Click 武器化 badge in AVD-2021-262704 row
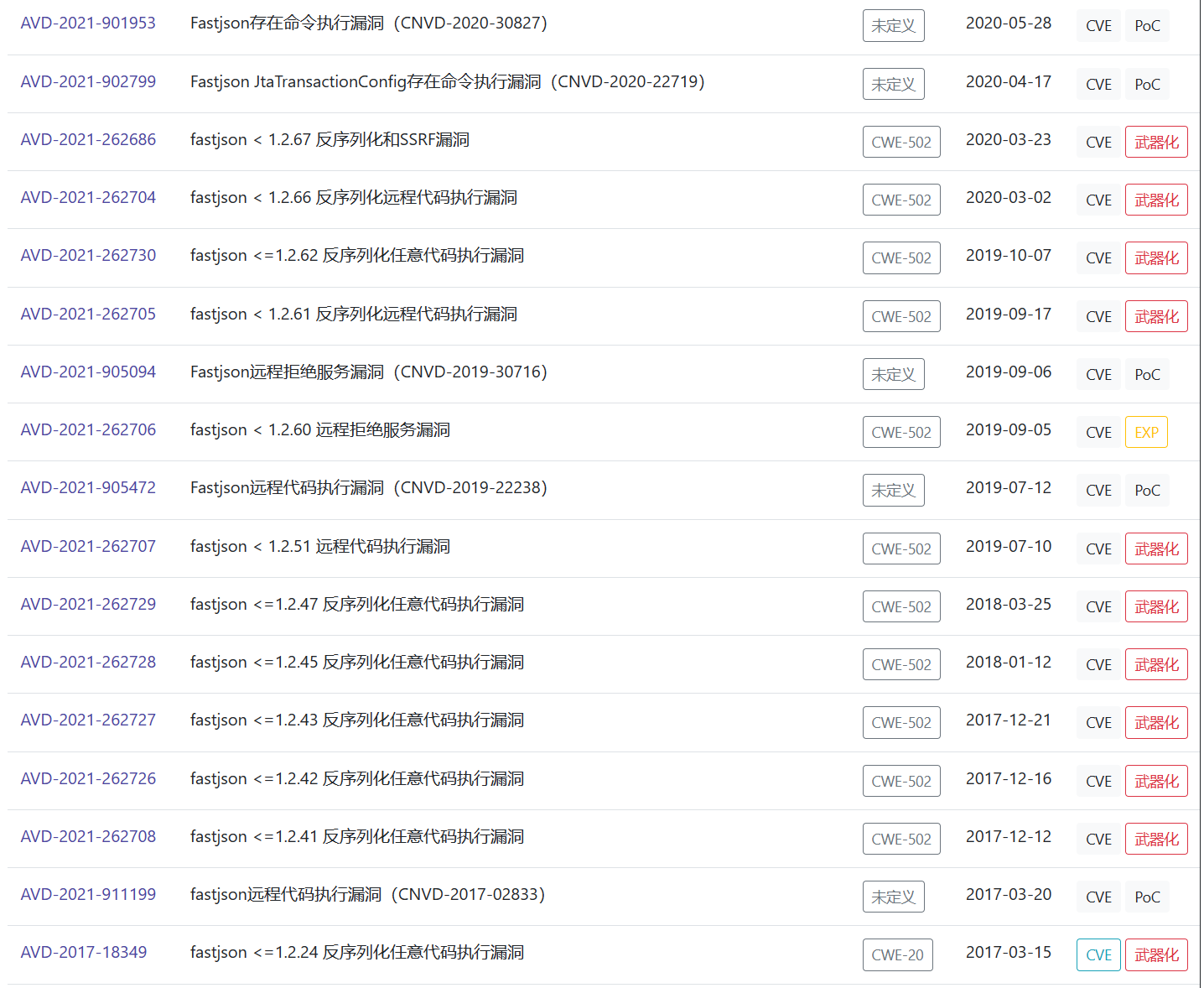 pos(1156,200)
